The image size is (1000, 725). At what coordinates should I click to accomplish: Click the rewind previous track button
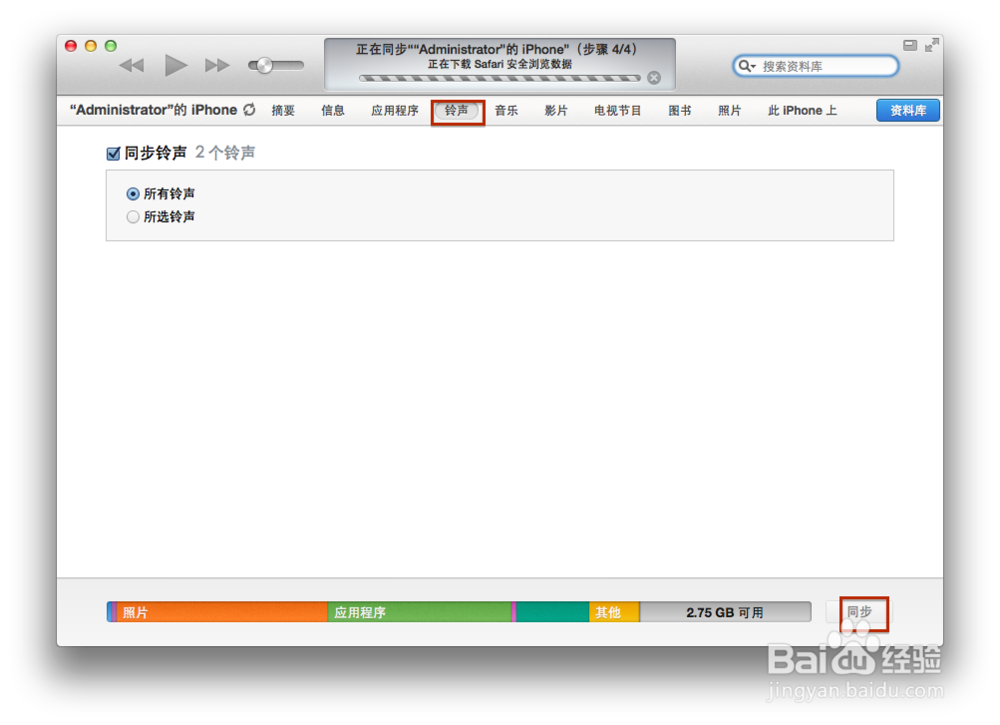[132, 65]
